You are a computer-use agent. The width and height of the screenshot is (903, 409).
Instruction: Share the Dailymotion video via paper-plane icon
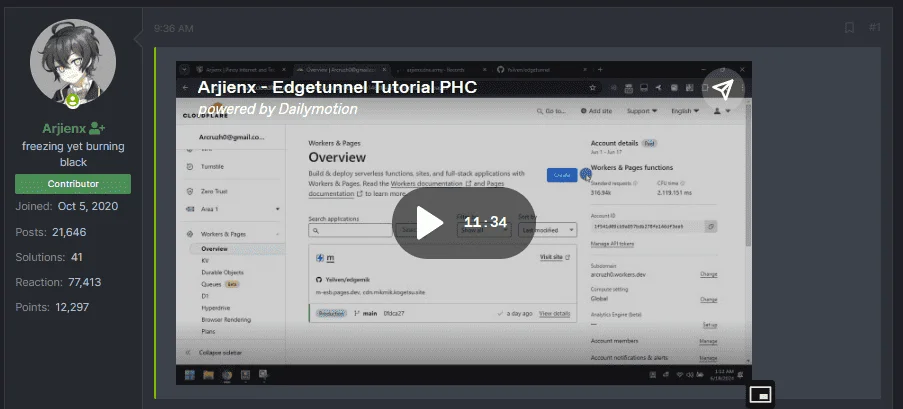[723, 89]
